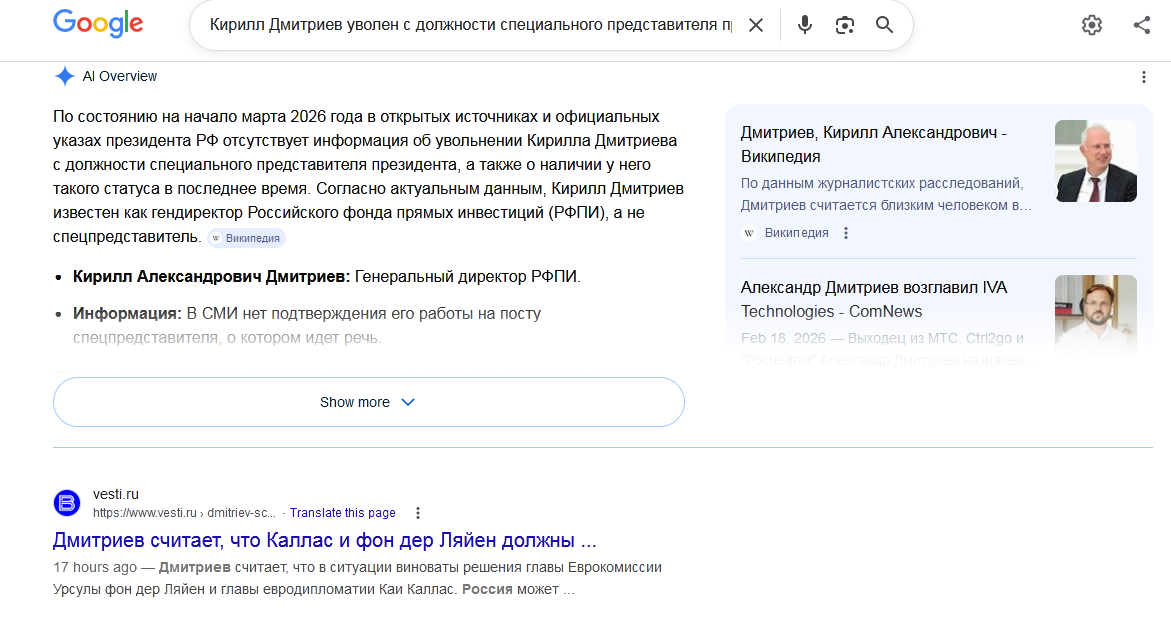The height and width of the screenshot is (629, 1171).
Task: Click ComNews article photo thumbnail
Action: pyautogui.click(x=1095, y=316)
